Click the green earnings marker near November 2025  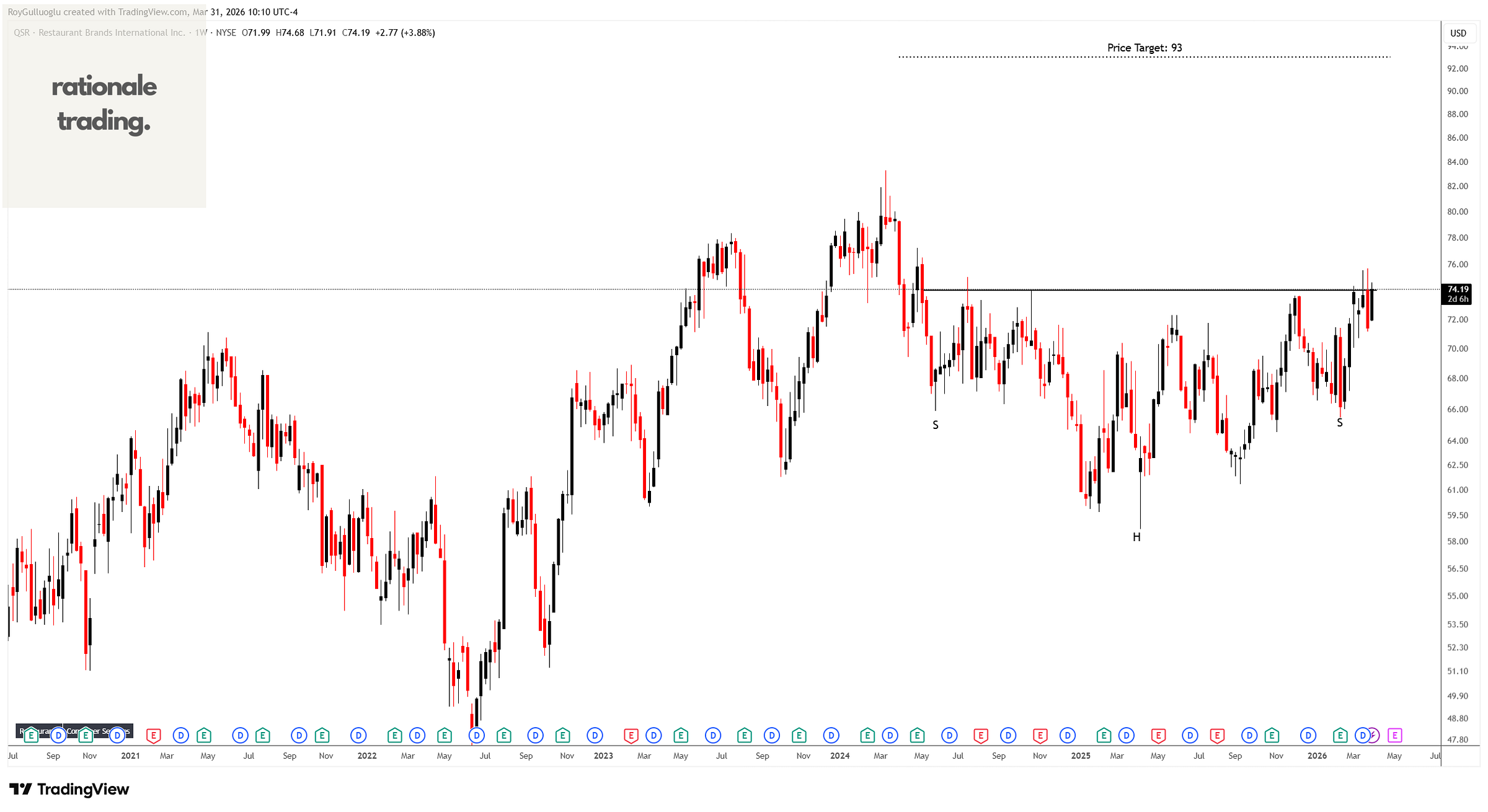point(1272,736)
